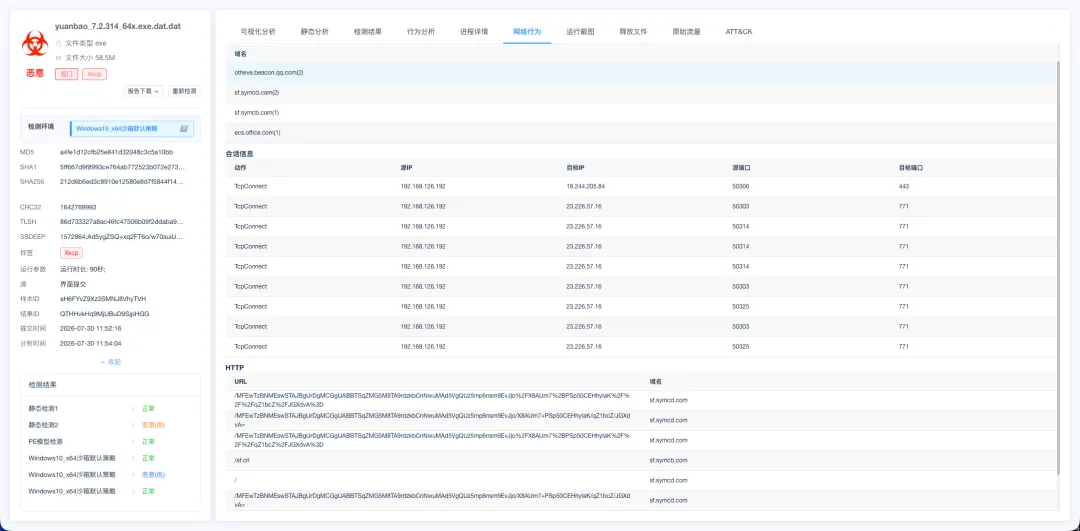Click the file type icon beside 文件类型 exe
This screenshot has width=1080, height=531.
[59, 43]
